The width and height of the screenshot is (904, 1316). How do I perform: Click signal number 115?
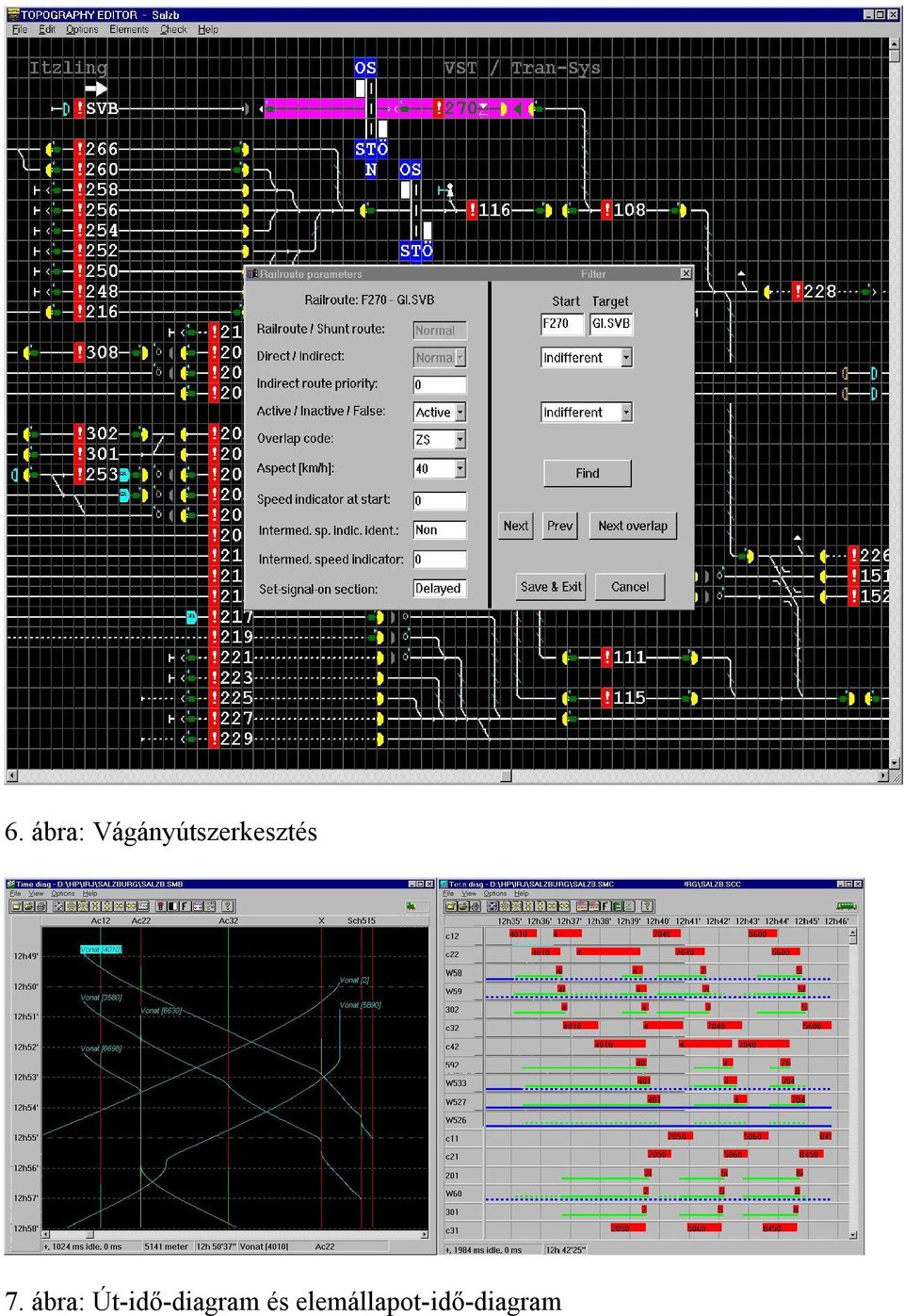tap(629, 698)
